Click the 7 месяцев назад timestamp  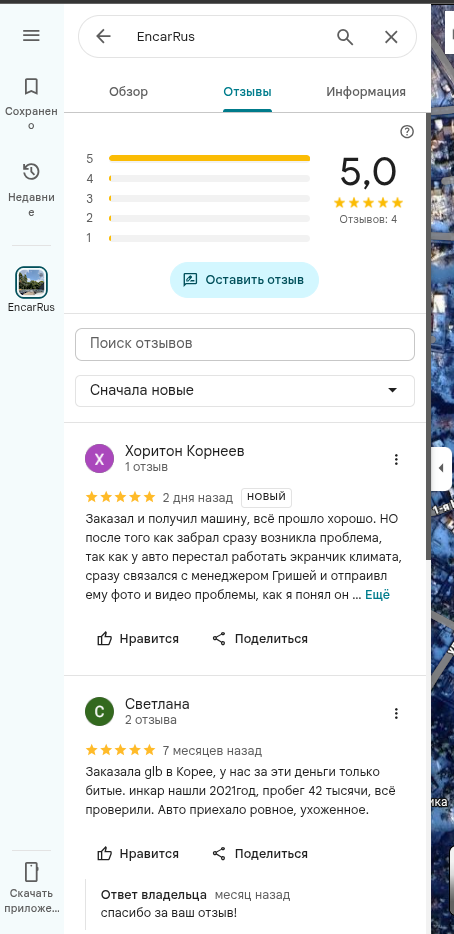click(x=212, y=751)
